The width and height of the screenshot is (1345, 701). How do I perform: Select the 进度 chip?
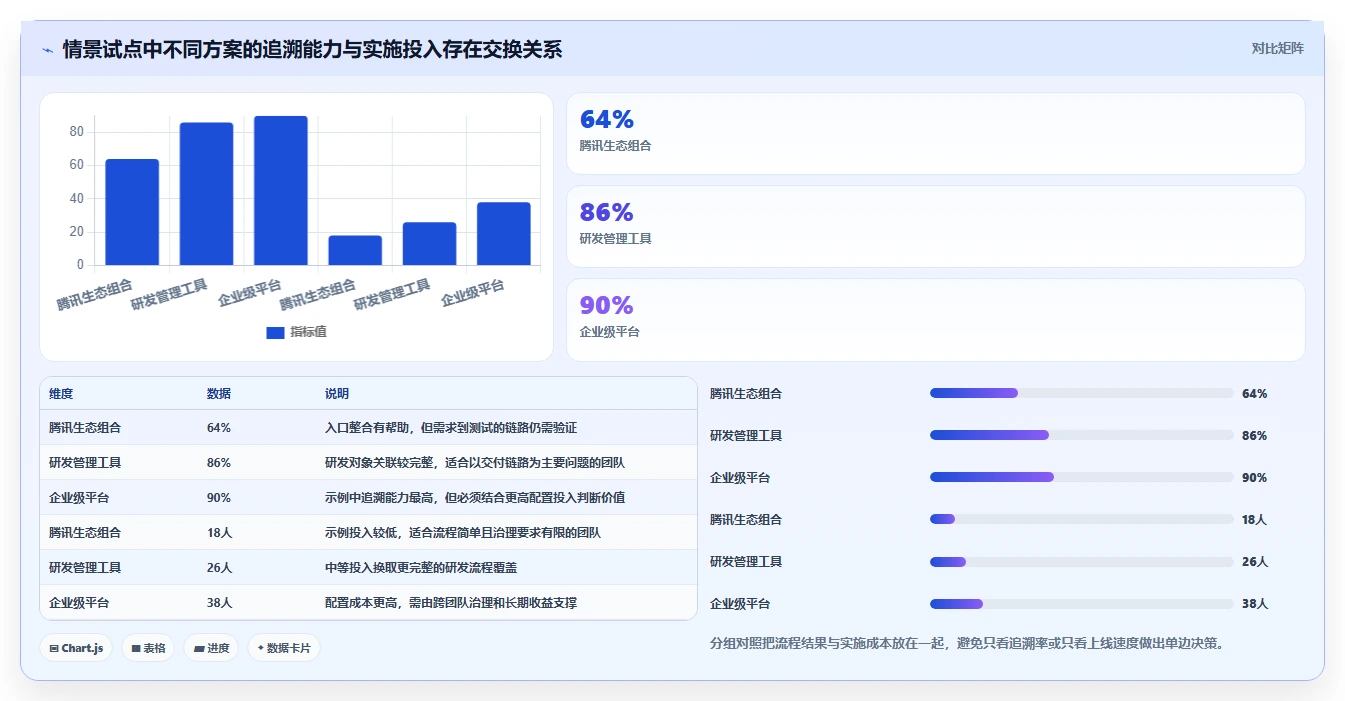(x=212, y=648)
